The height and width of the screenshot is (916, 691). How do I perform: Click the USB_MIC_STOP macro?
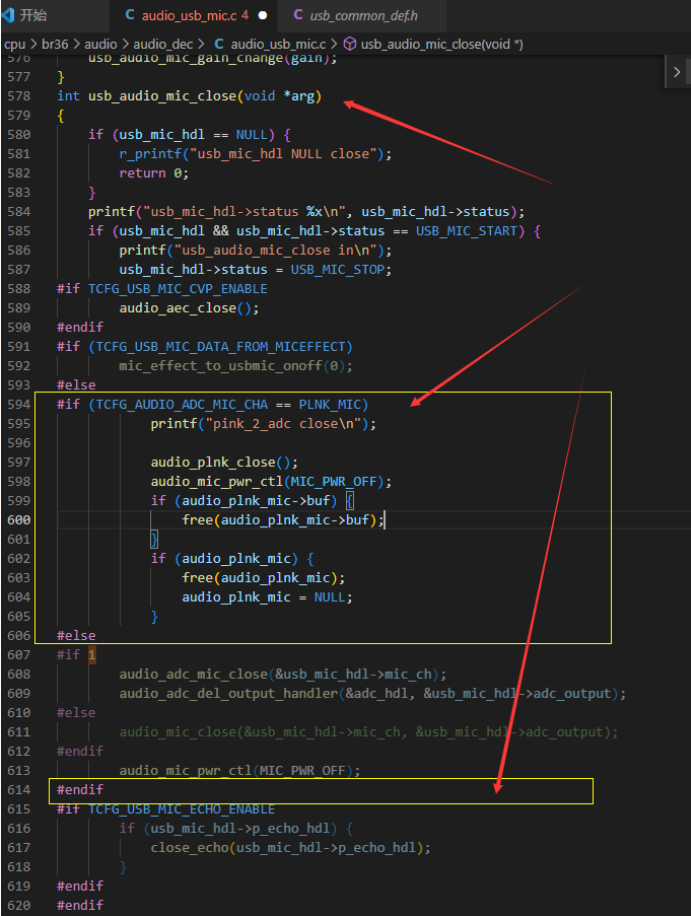(x=338, y=269)
